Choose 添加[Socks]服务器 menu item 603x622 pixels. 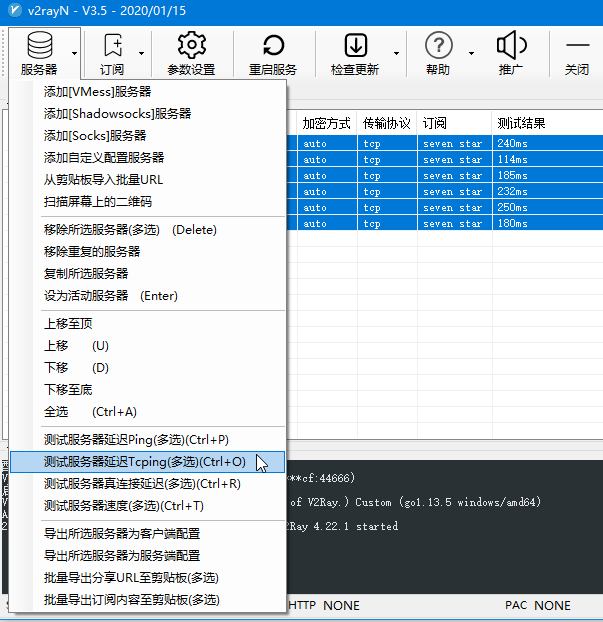pyautogui.click(x=148, y=136)
